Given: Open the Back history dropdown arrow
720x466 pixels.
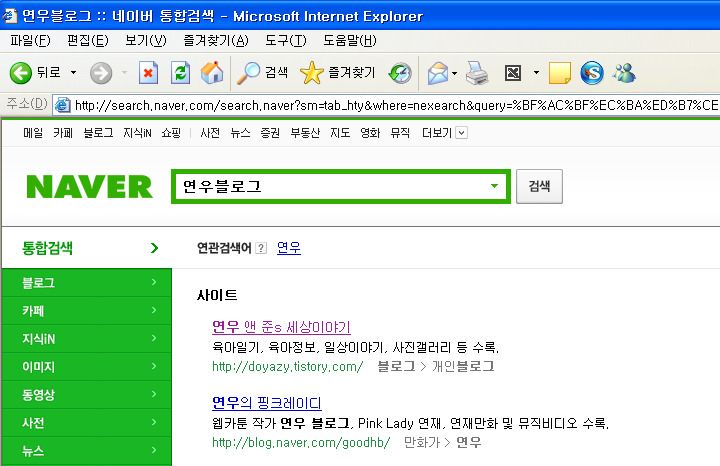Looking at the screenshot, I should (x=73, y=73).
